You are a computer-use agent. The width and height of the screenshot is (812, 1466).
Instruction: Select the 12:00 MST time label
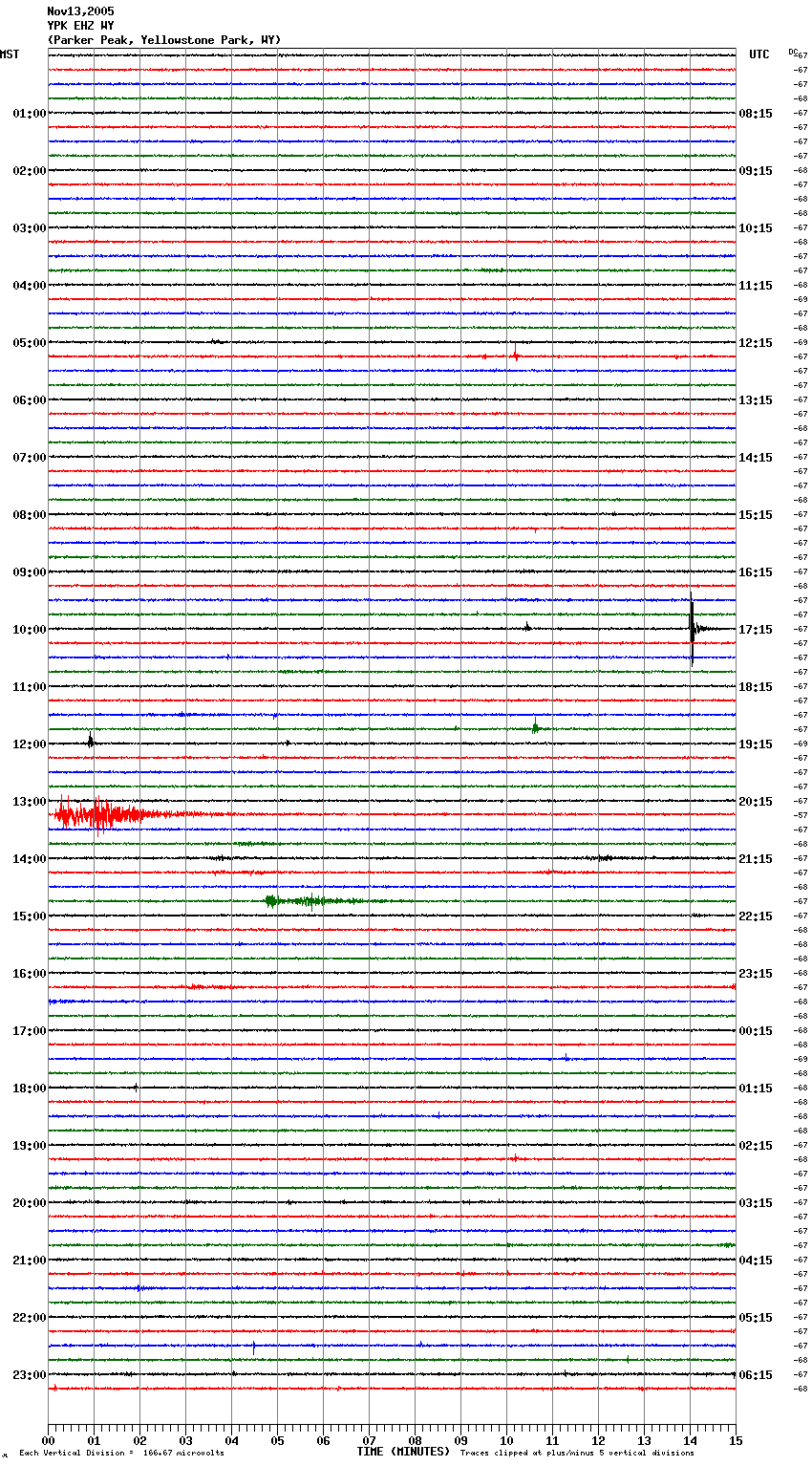[30, 744]
